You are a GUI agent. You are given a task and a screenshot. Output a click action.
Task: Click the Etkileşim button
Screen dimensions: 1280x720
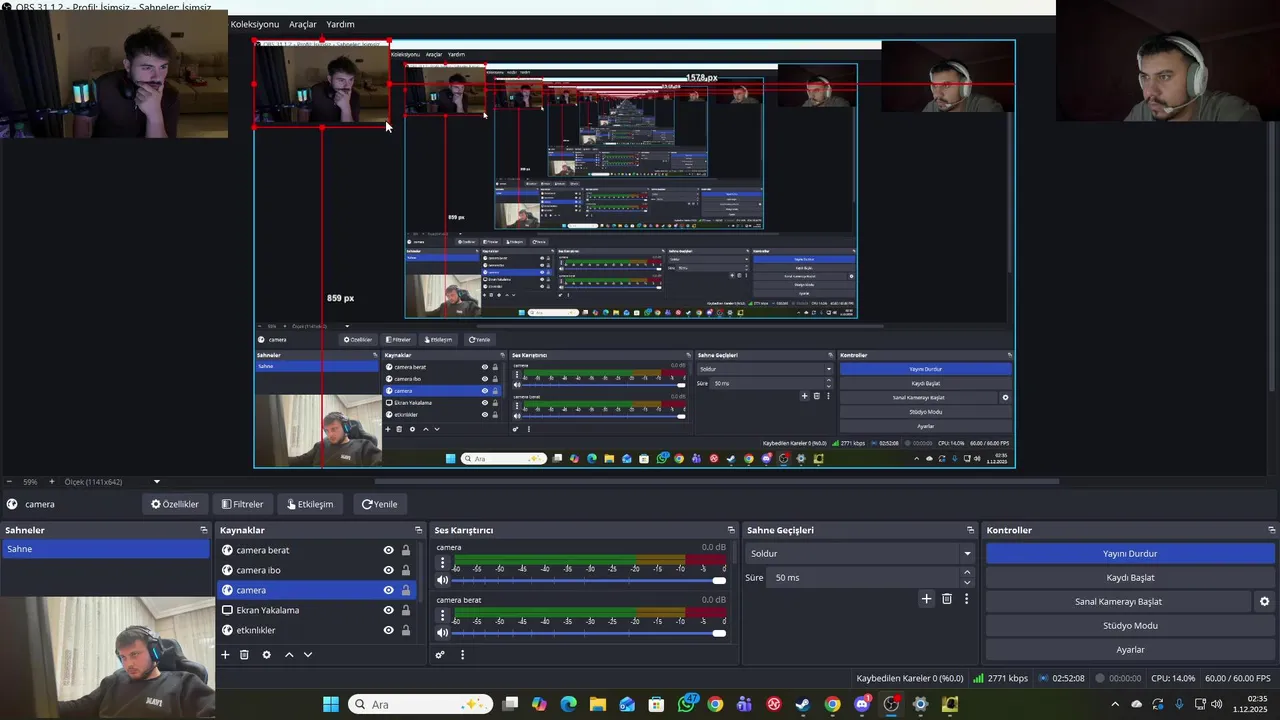click(310, 504)
